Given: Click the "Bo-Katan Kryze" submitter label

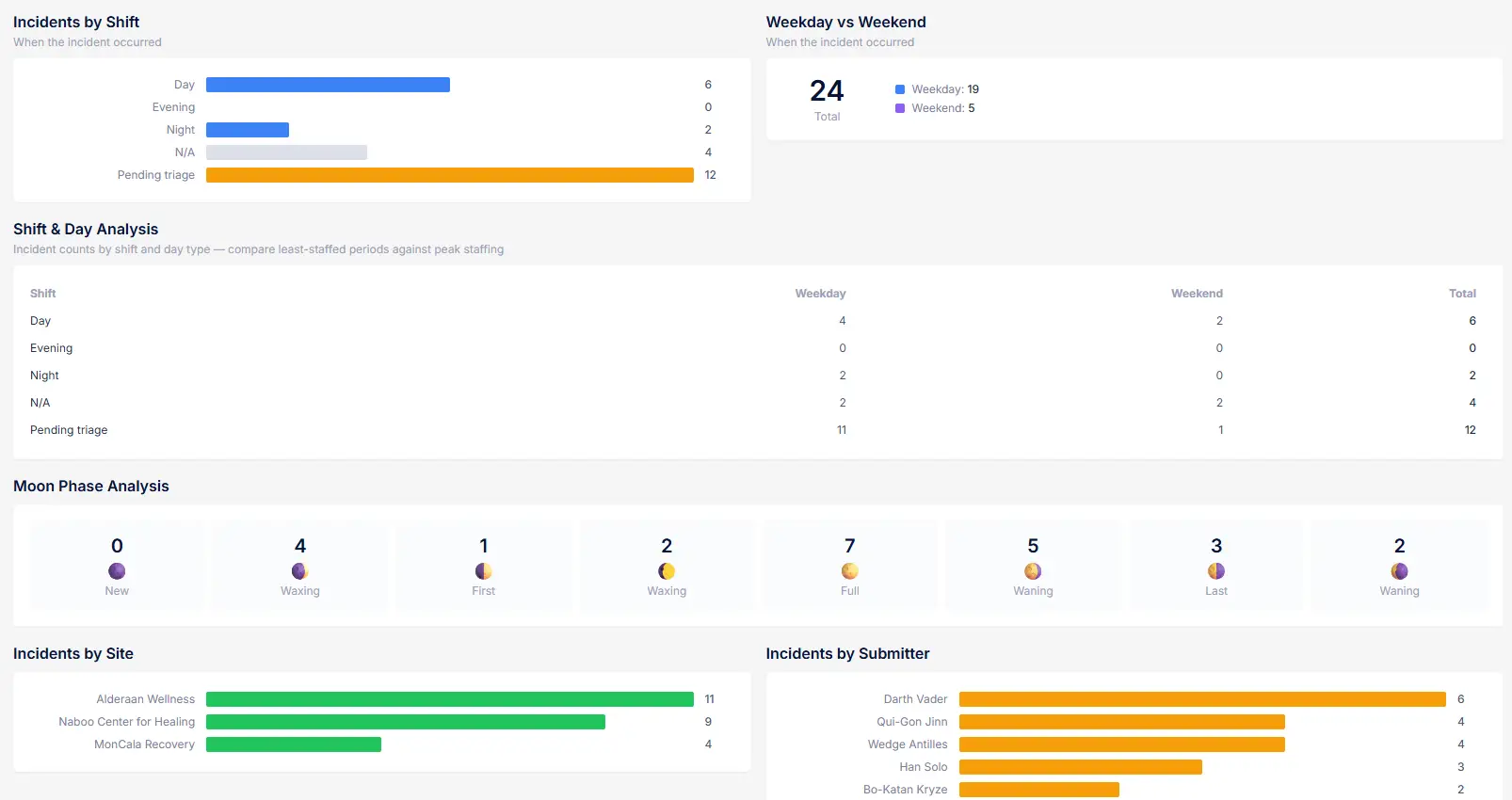Looking at the screenshot, I should [x=906, y=790].
